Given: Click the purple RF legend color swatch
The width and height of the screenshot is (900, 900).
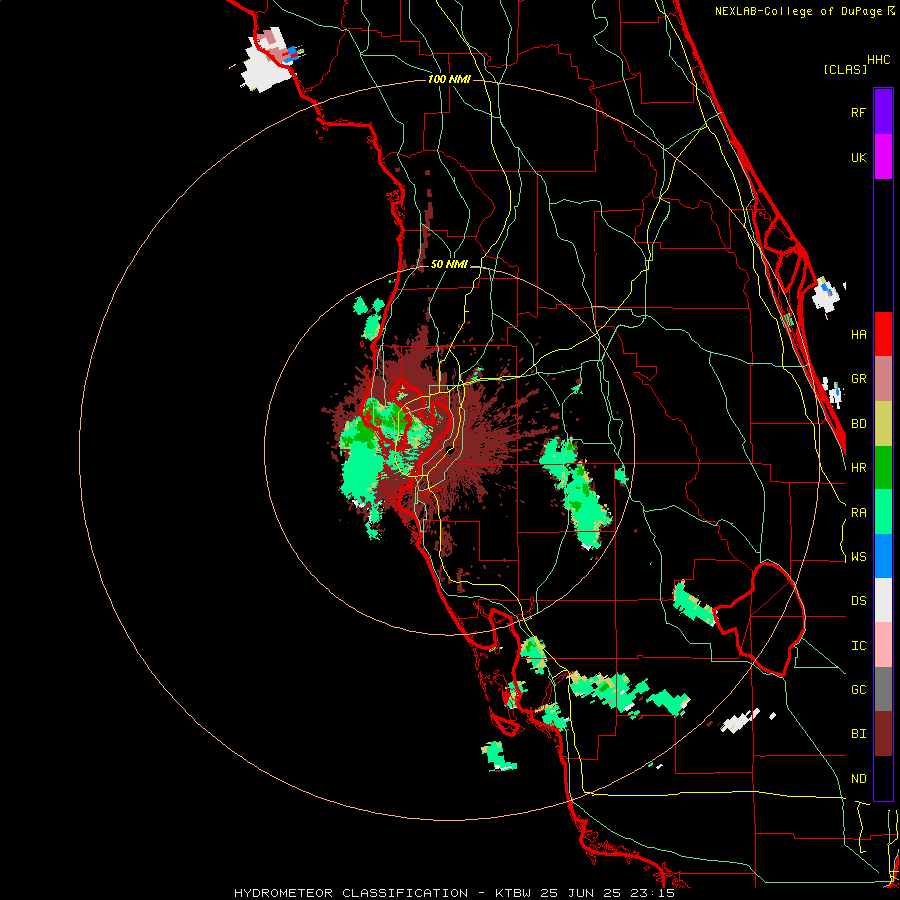Looking at the screenshot, I should [x=883, y=112].
